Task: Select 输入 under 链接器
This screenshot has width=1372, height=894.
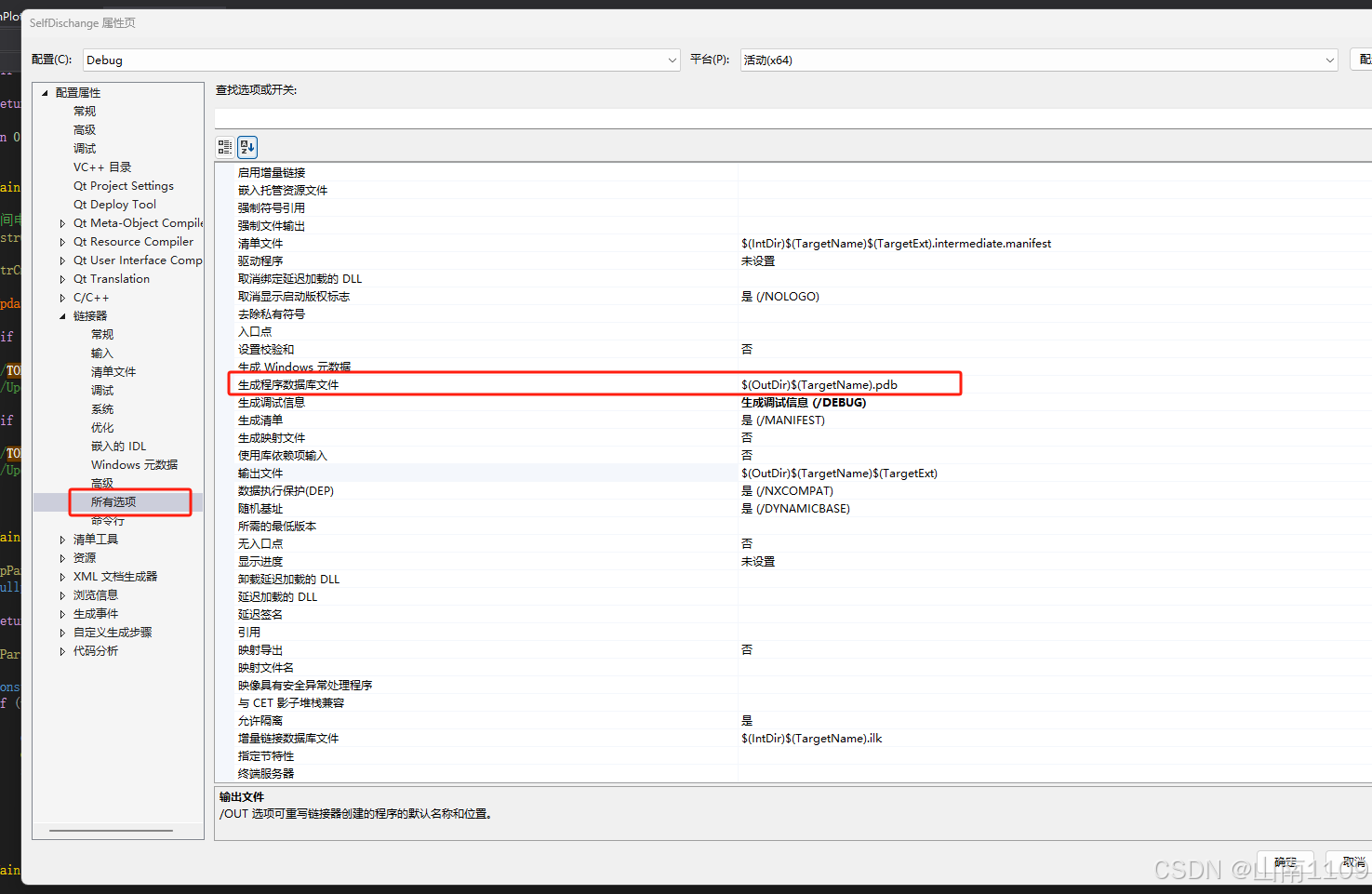Action: click(102, 354)
